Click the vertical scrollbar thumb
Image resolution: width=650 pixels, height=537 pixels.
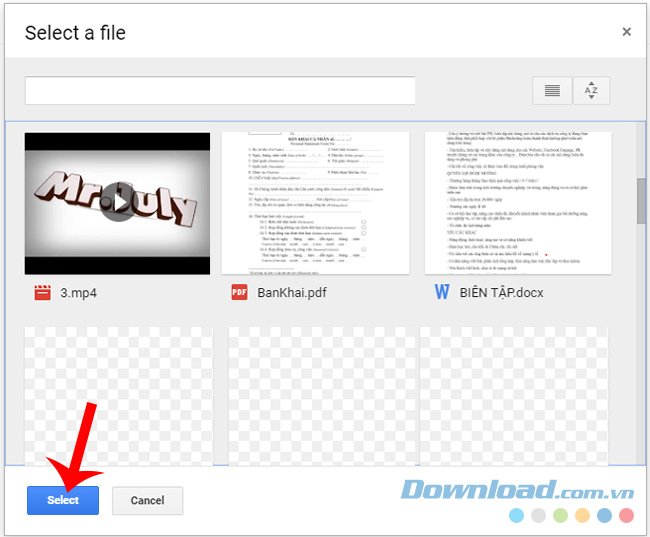641,201
